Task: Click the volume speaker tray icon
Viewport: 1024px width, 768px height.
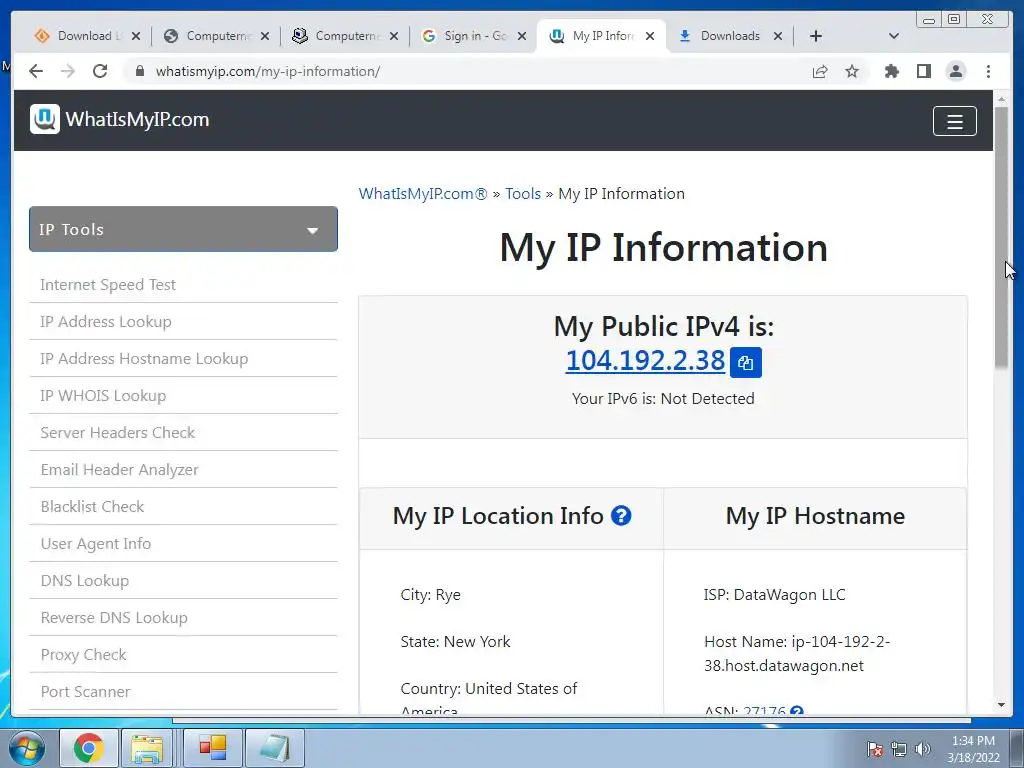Action: [923, 749]
